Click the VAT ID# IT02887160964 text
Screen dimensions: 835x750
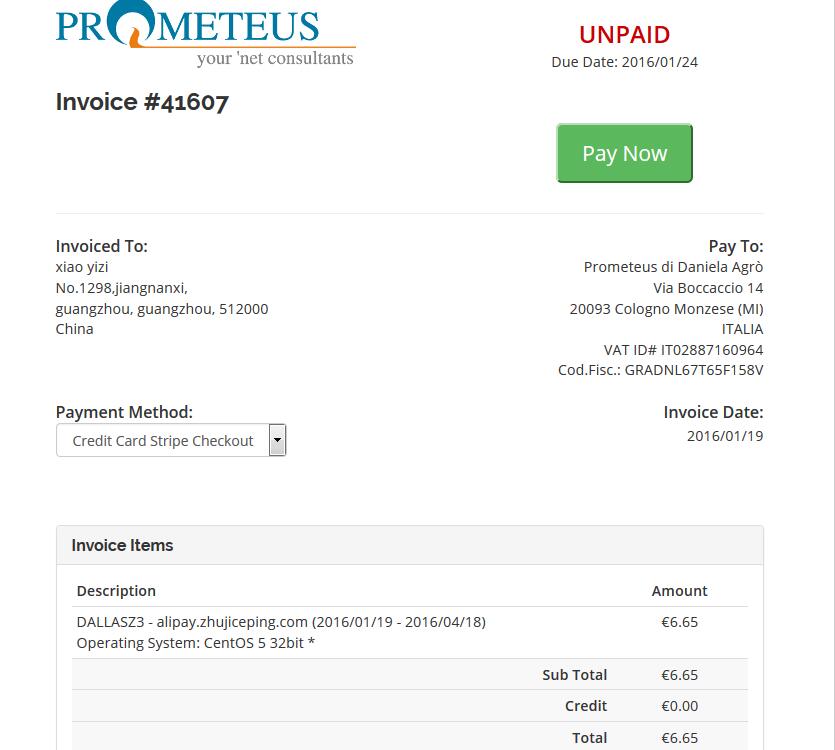(683, 350)
